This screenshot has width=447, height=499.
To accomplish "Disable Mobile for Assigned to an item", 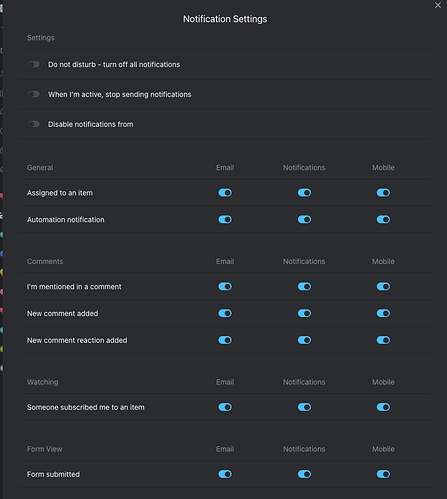I will [x=383, y=193].
